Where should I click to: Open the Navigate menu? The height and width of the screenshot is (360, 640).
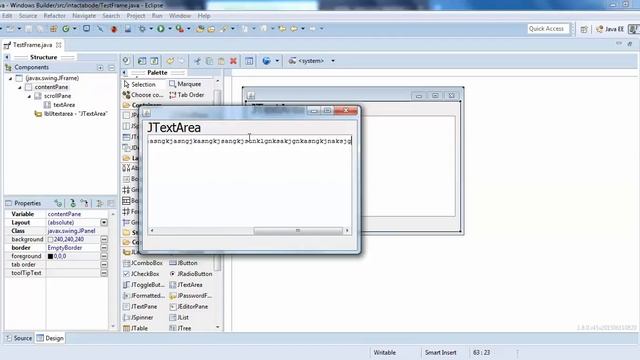tap(84, 16)
